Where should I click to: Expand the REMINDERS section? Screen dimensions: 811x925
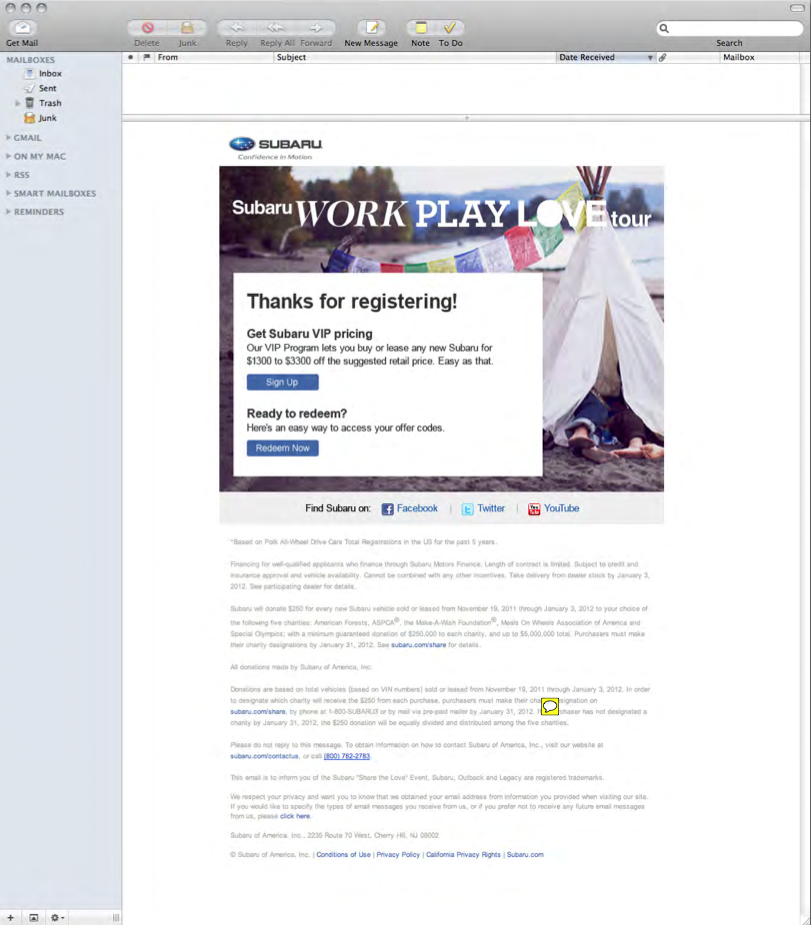point(8,212)
